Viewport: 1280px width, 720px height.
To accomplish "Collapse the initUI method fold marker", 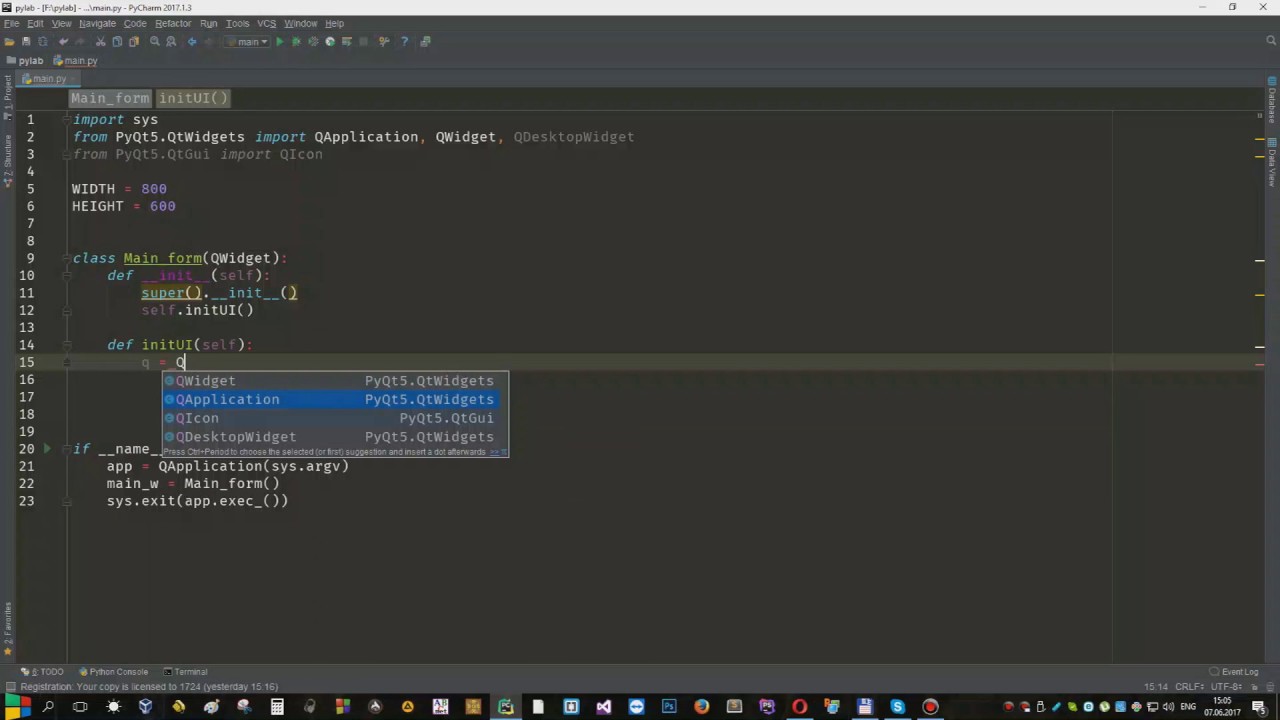I will [67, 345].
